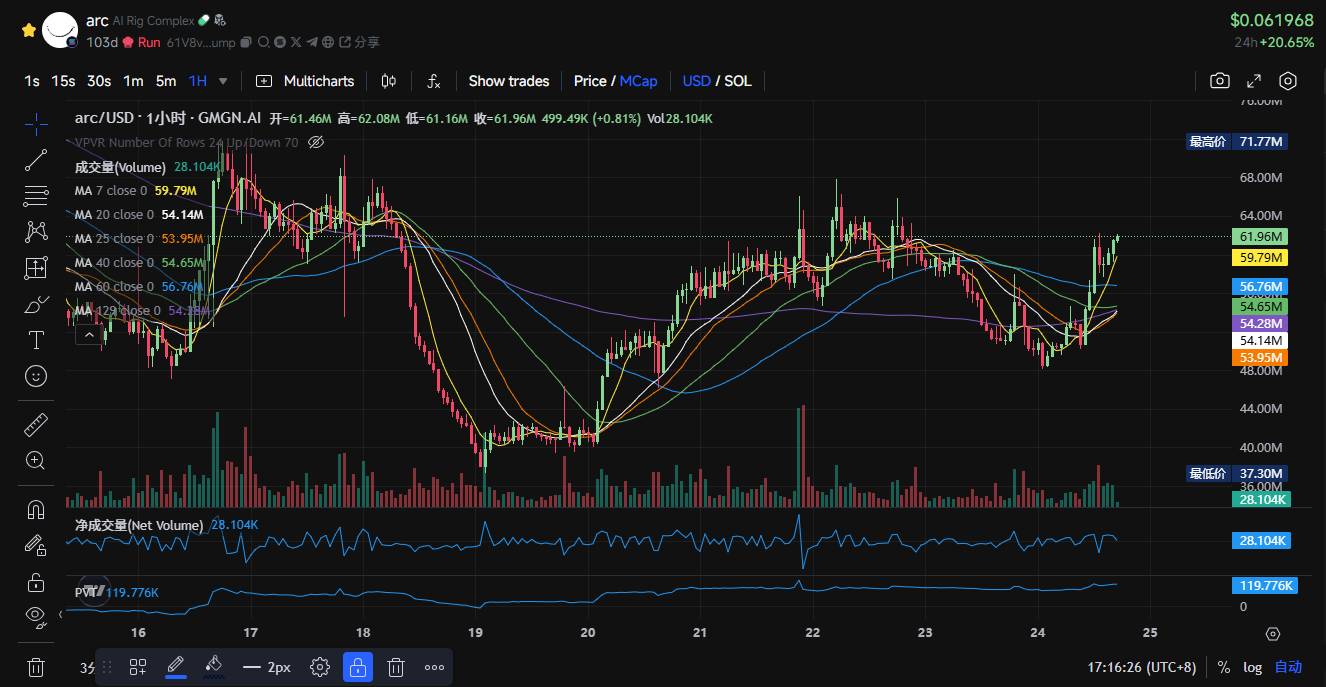Collapse the indicator legend chevron
The image size is (1326, 687).
(x=90, y=335)
